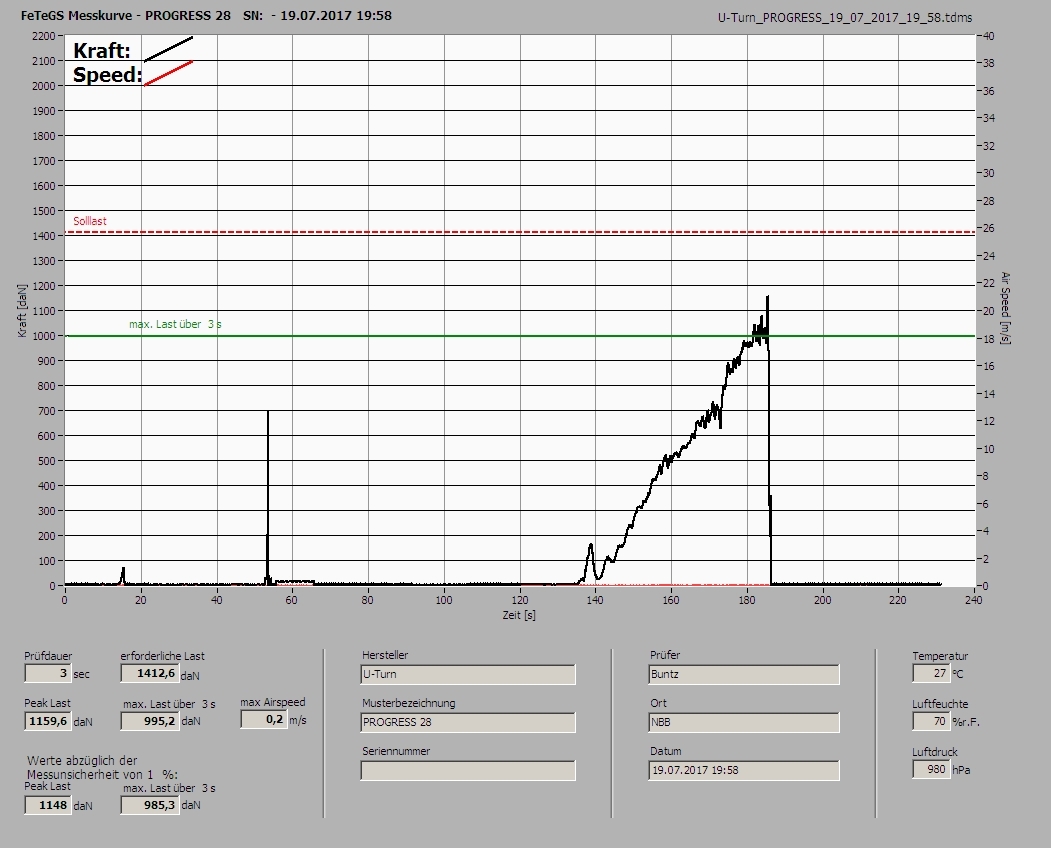The width and height of the screenshot is (1051, 848).
Task: Click the Datum field 19.07.2017 19:58
Action: [x=744, y=770]
